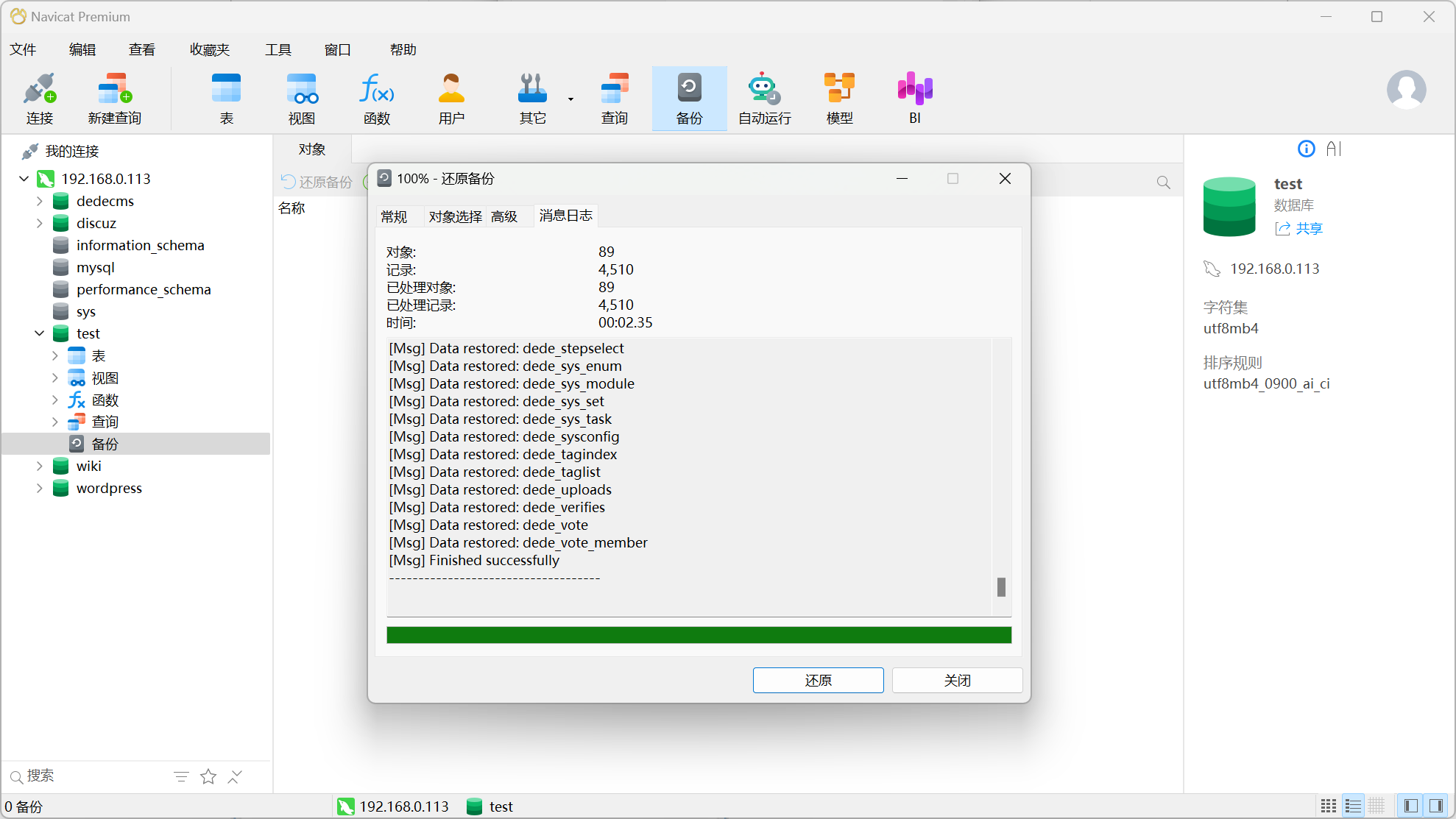This screenshot has width=1456, height=819.
Task: Open the 工具 menu
Action: click(x=278, y=49)
